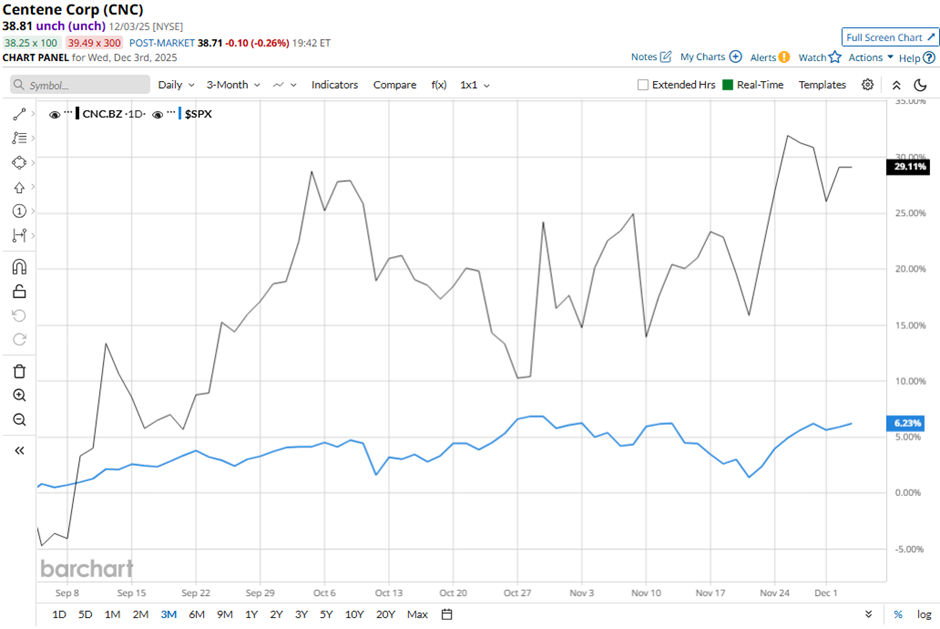Click the redo arrow icon
Image resolution: width=940 pixels, height=629 pixels.
point(19,340)
